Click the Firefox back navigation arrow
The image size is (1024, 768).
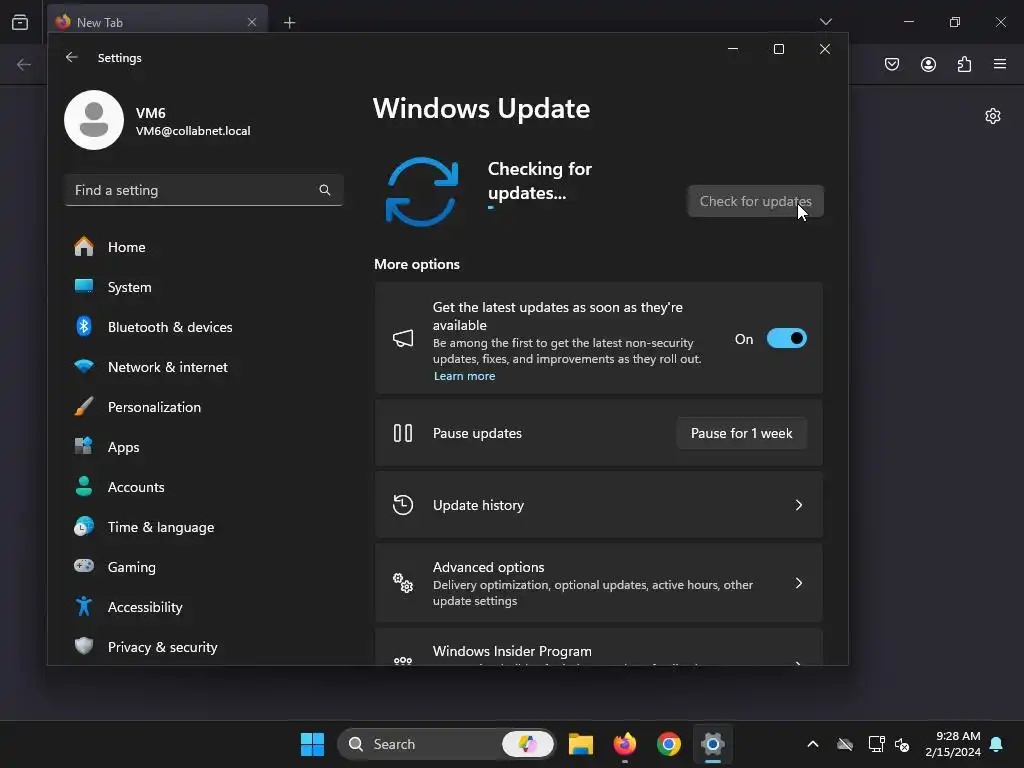pos(24,64)
